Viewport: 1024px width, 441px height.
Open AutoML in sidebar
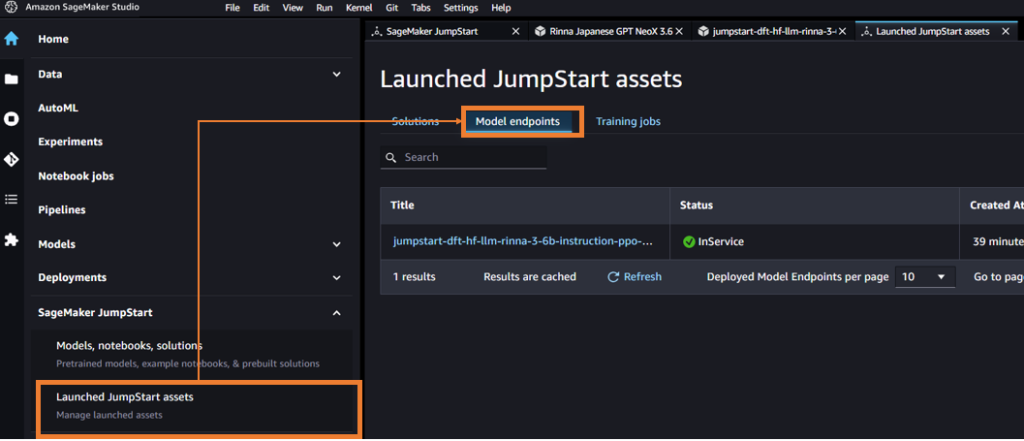click(58, 108)
